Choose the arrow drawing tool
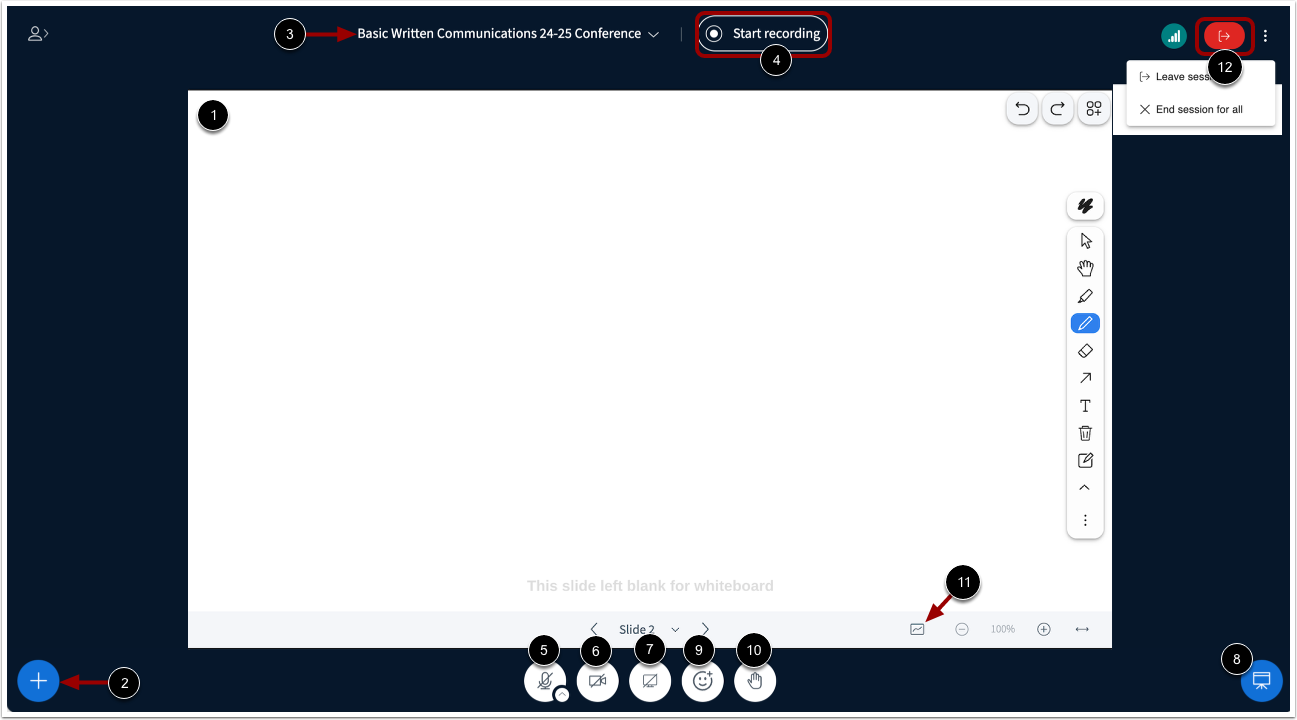The width and height of the screenshot is (1297, 720). click(x=1085, y=377)
